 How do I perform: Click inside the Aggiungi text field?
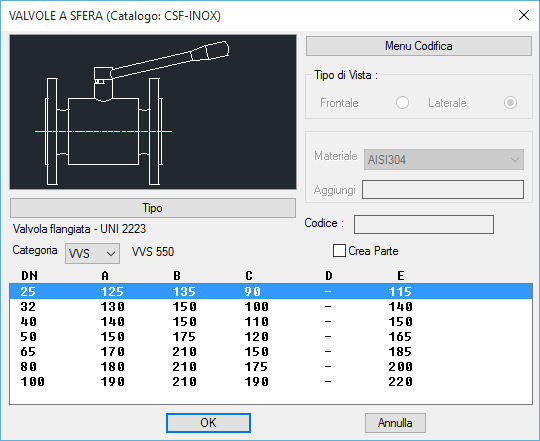click(x=443, y=189)
